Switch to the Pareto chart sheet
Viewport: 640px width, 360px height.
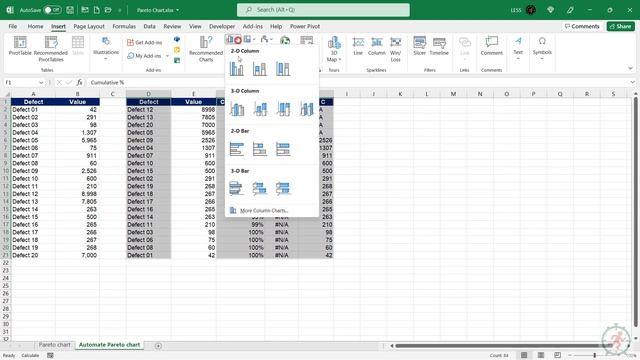(x=54, y=345)
